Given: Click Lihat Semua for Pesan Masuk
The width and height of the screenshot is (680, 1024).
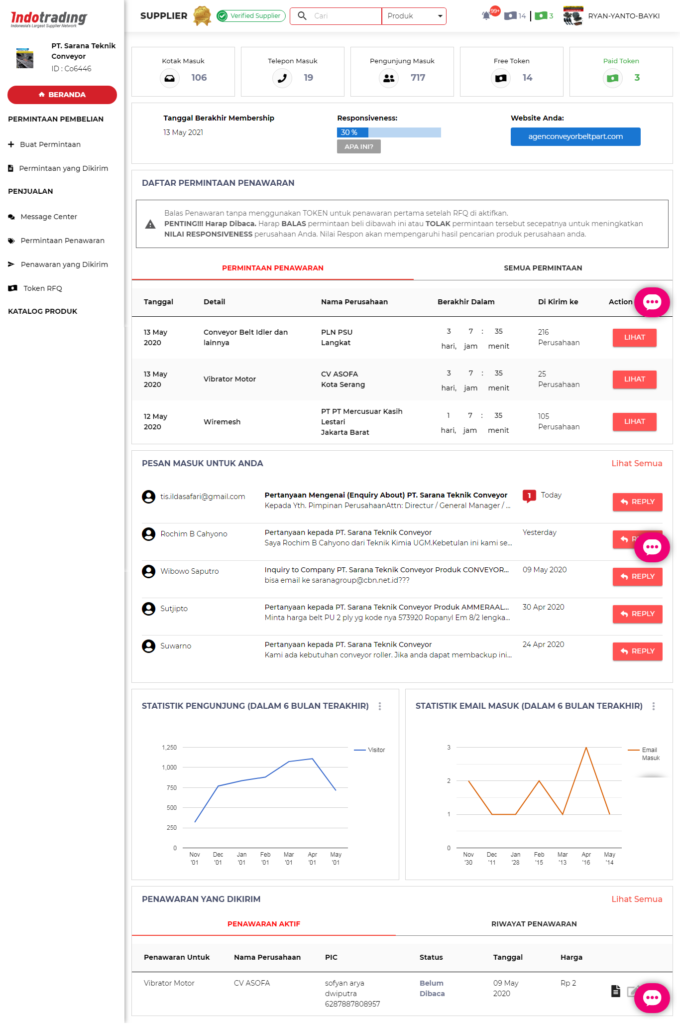Looking at the screenshot, I should click(x=636, y=463).
